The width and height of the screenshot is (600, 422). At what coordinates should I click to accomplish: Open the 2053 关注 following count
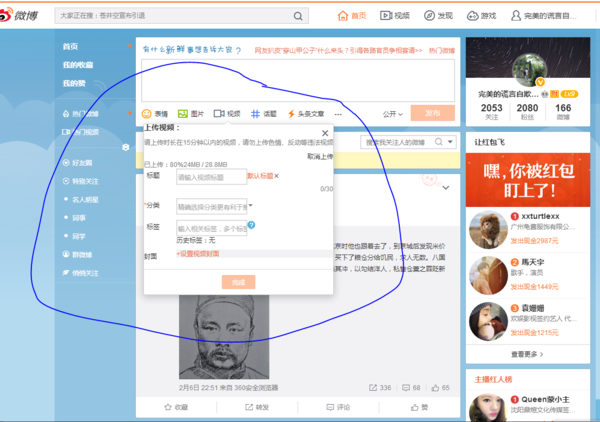[x=492, y=112]
